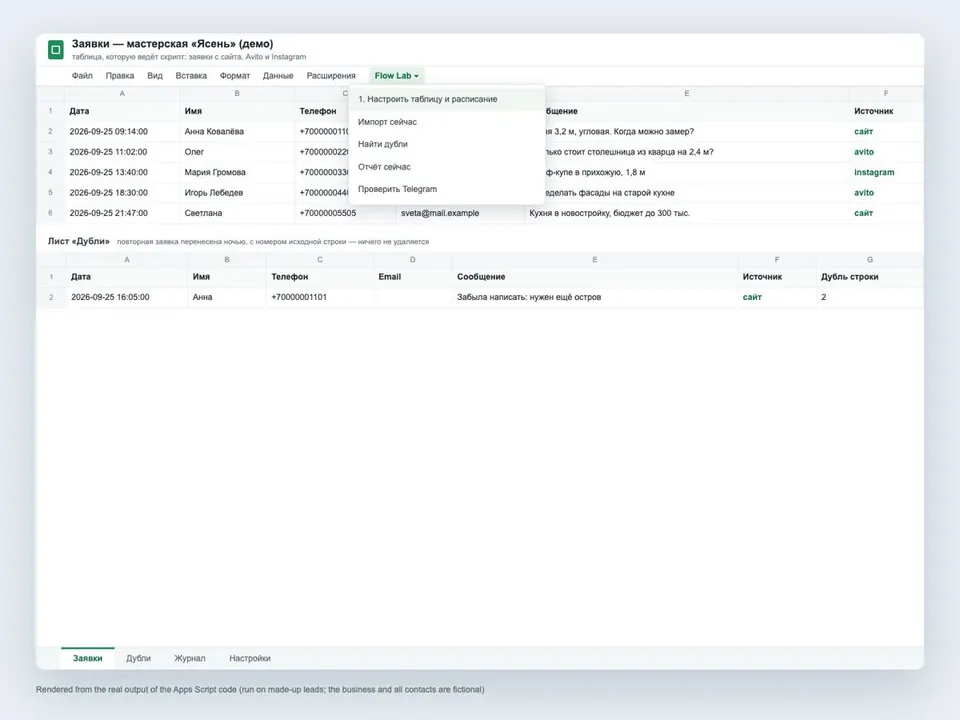Open the Файл menu
The width and height of the screenshot is (960, 720).
click(82, 76)
